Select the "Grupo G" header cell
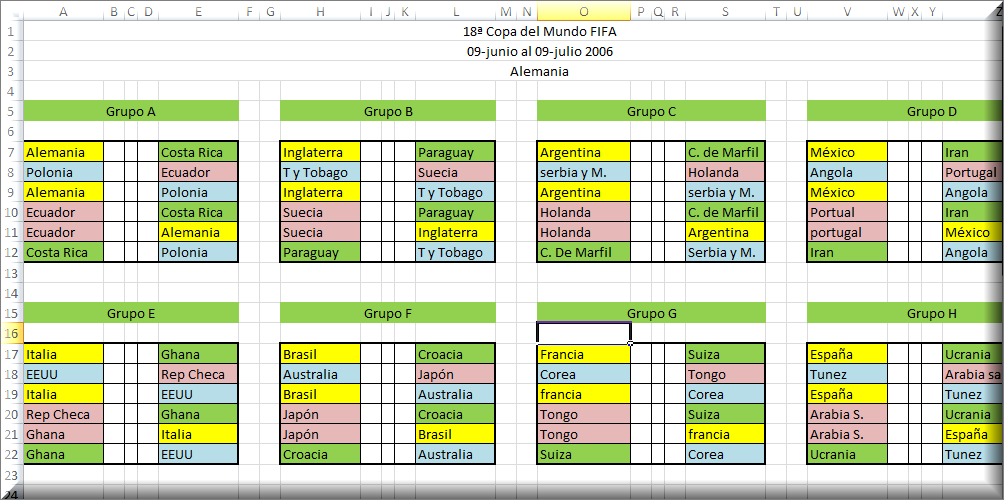The height and width of the screenshot is (500, 1004). pos(651,313)
